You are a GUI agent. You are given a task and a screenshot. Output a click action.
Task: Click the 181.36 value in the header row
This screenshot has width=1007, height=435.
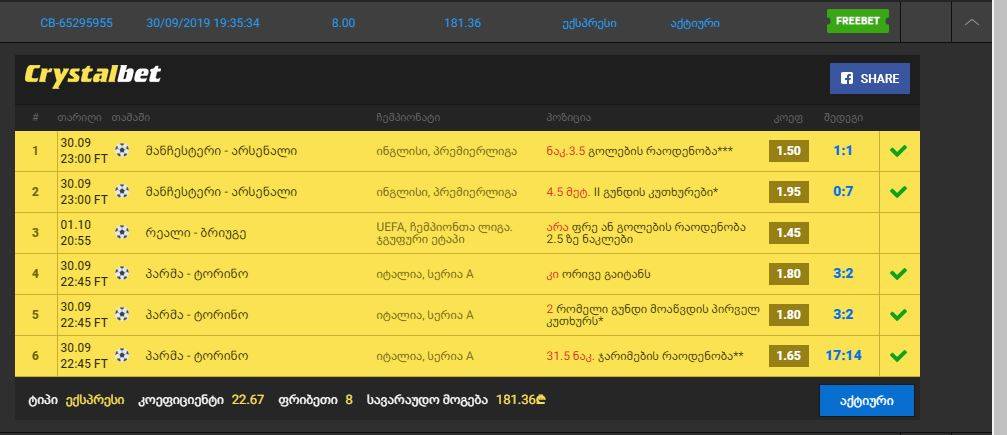(462, 23)
